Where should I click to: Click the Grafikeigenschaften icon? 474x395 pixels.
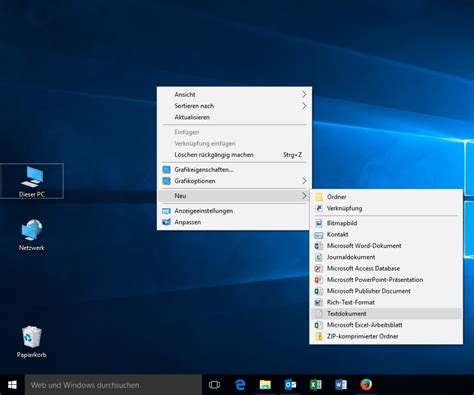point(166,170)
